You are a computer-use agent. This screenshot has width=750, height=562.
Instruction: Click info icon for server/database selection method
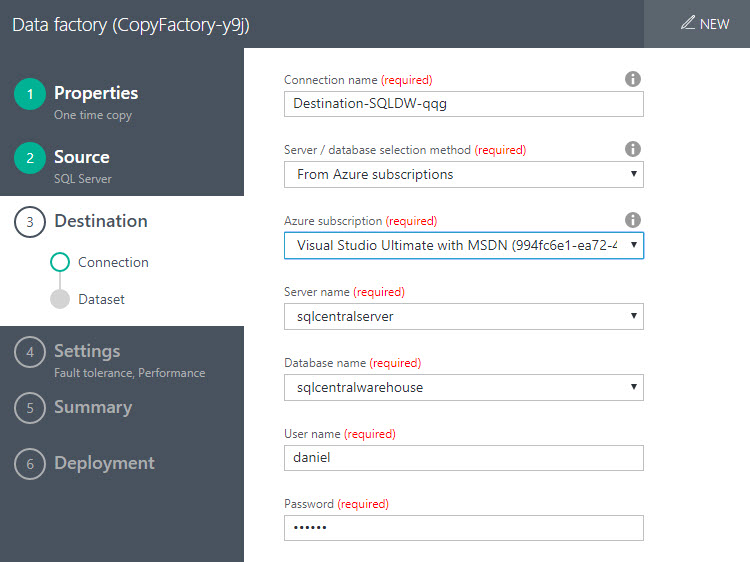pos(632,149)
